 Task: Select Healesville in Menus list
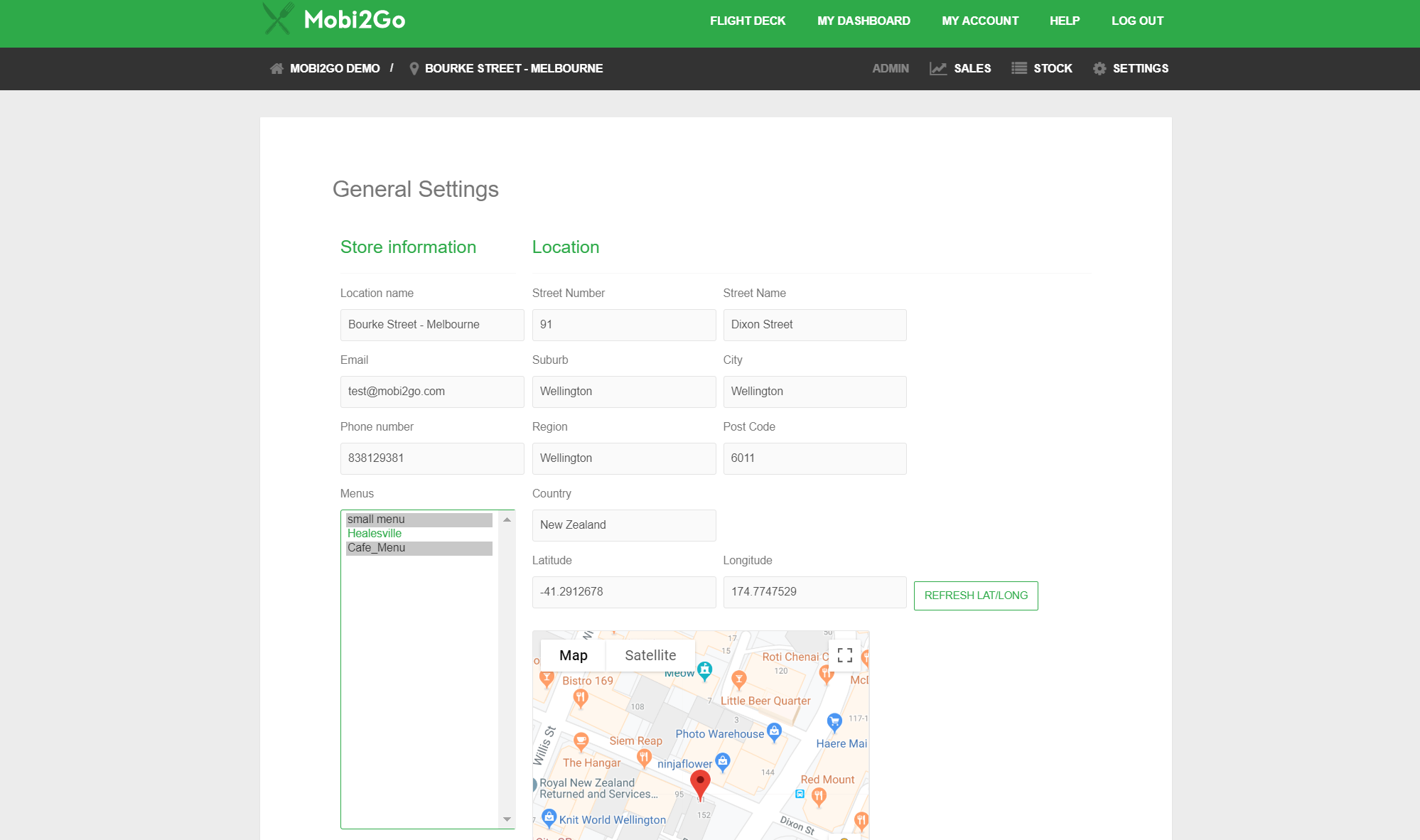[419, 534]
